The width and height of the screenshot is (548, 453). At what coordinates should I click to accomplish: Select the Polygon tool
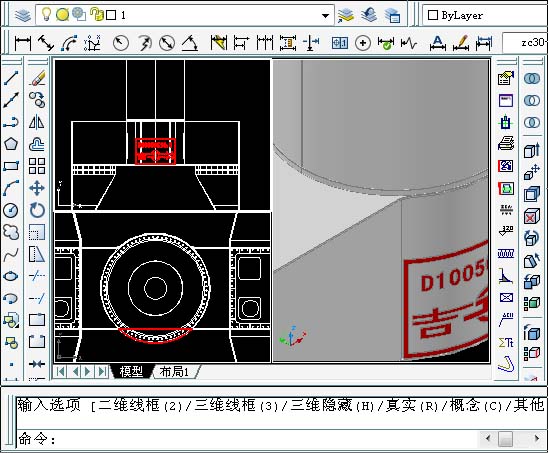(11, 144)
